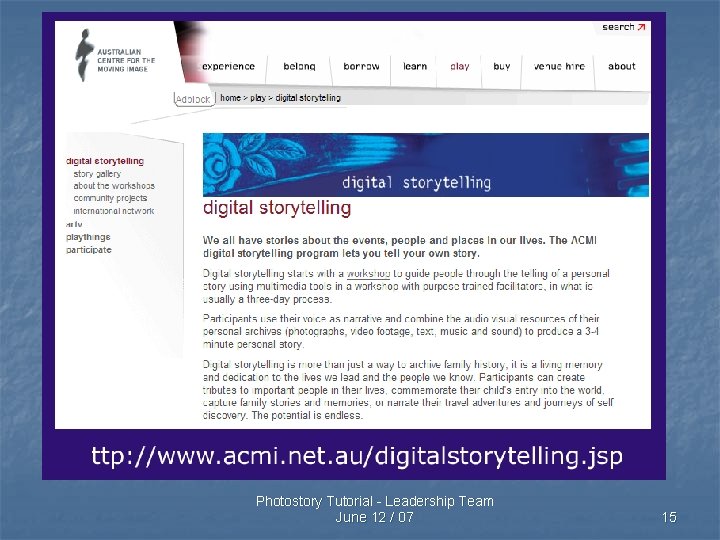This screenshot has height=540, width=720.
Task: Click the acmi.net.au URL caption
Action: click(x=357, y=456)
